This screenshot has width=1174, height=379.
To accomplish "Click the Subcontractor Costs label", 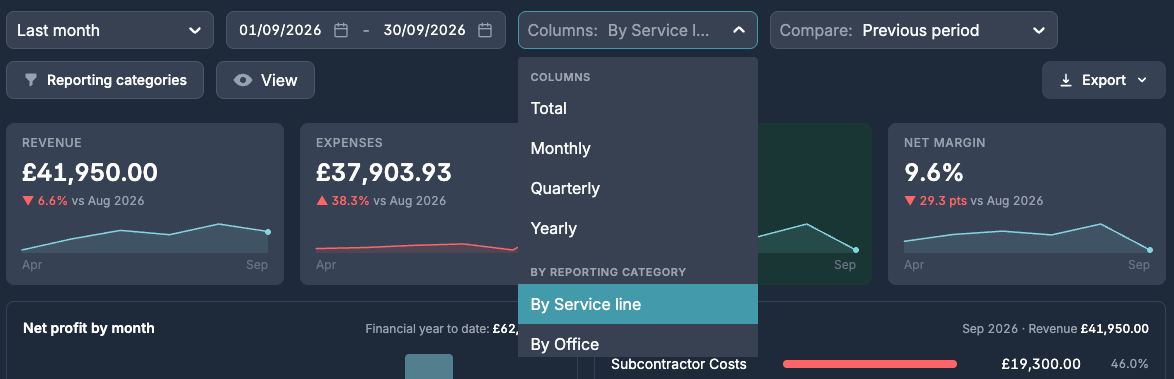I will coord(678,364).
